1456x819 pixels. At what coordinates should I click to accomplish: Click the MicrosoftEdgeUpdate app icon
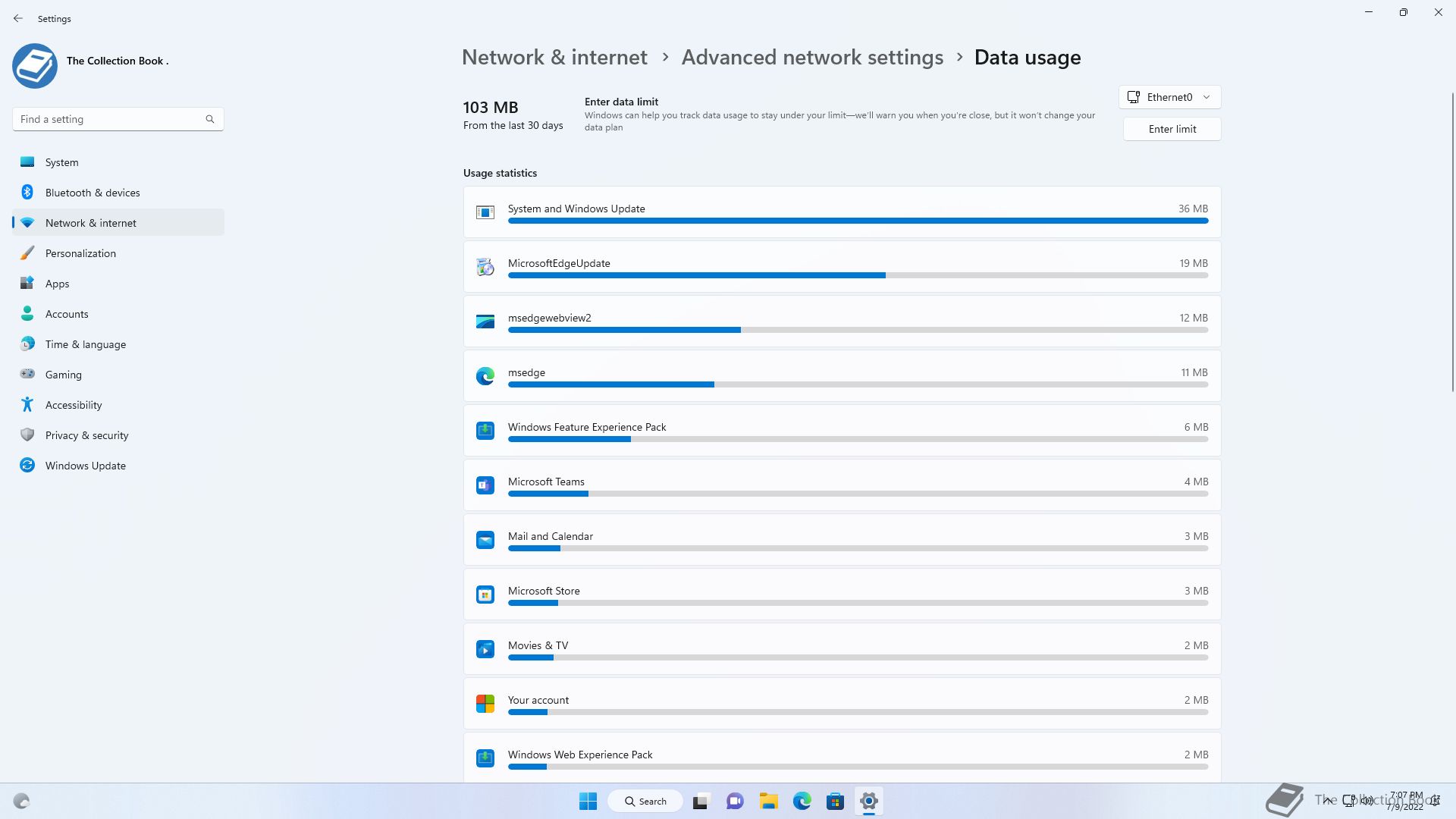point(485,267)
